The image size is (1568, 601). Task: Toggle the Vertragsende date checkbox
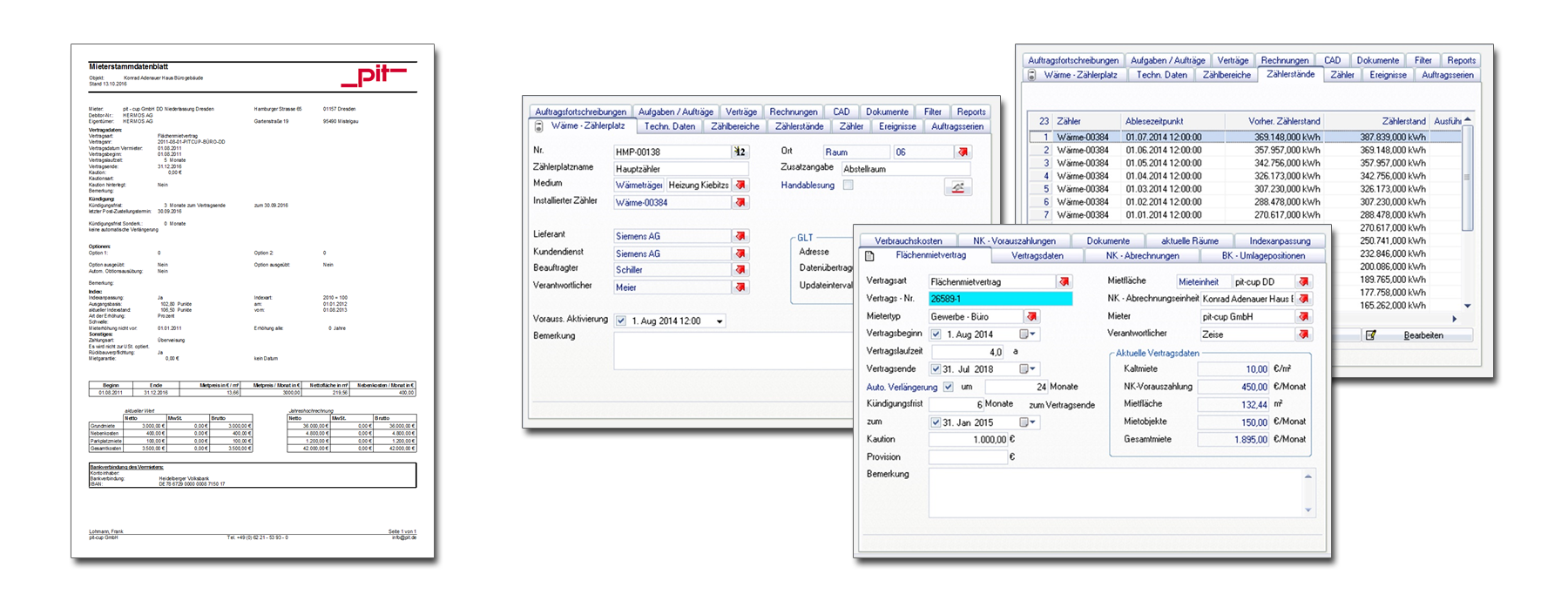(x=936, y=369)
